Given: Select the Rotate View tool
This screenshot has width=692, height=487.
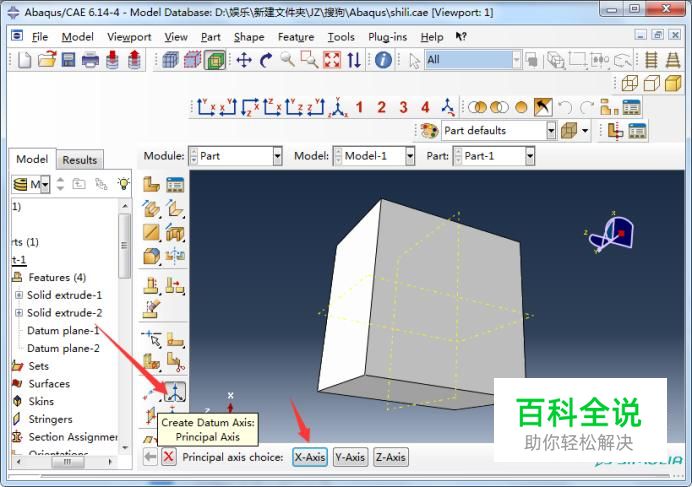Looking at the screenshot, I should [x=266, y=60].
